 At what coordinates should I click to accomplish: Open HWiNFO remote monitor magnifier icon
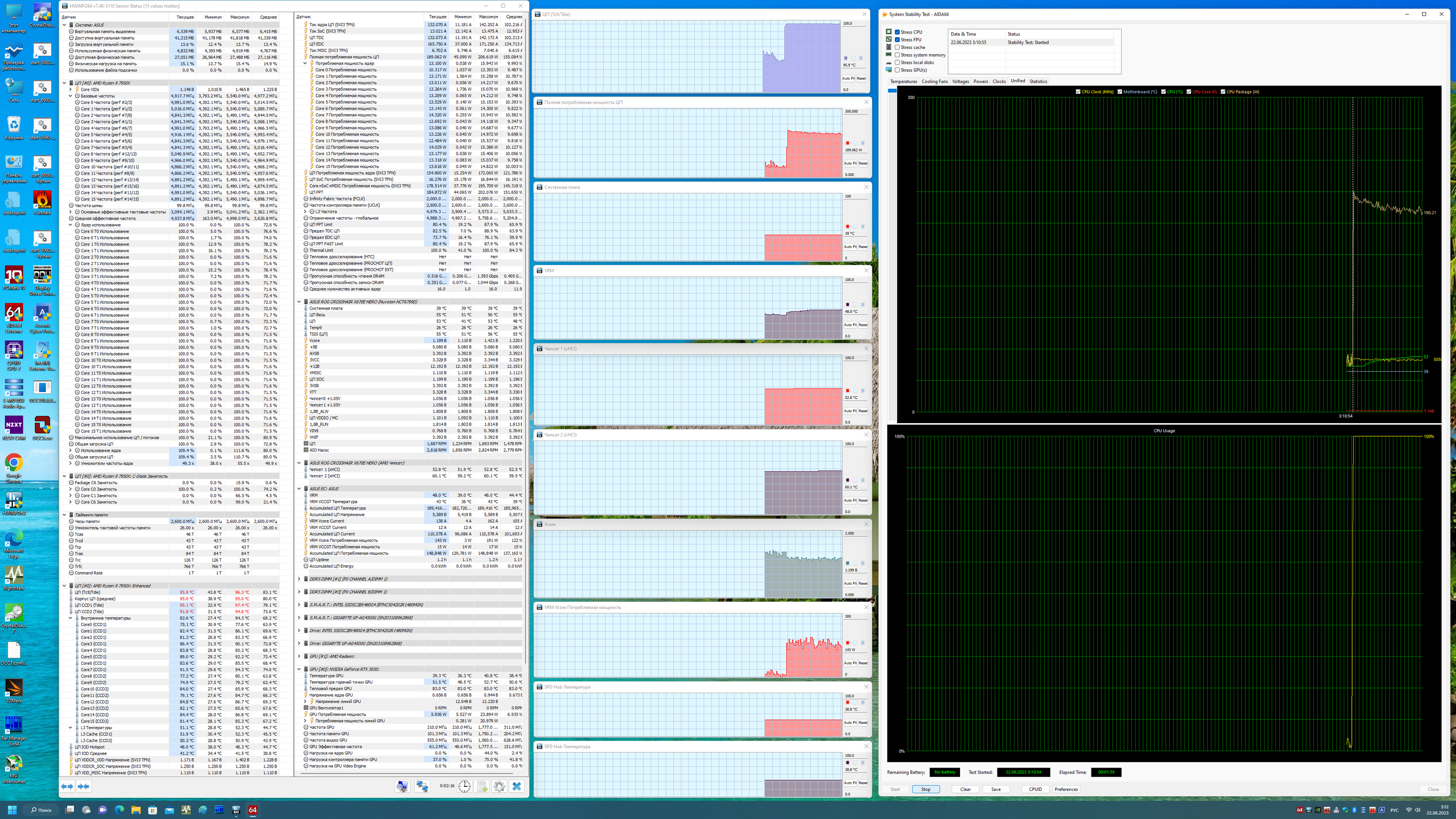pyautogui.click(x=402, y=786)
